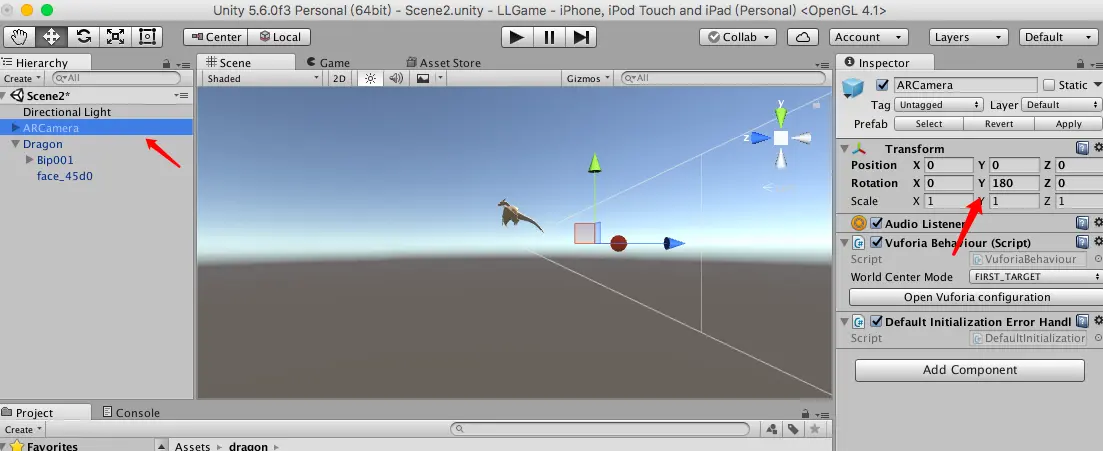Click the Project save search star icon
Screen dimensions: 1103x451
(x=815, y=428)
